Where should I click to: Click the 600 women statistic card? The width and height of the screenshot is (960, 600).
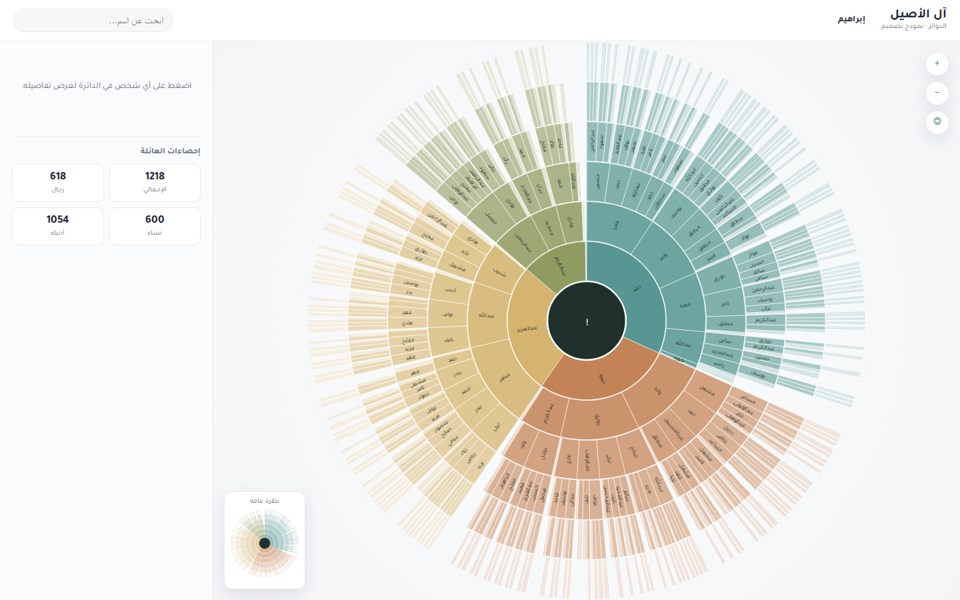tap(155, 226)
